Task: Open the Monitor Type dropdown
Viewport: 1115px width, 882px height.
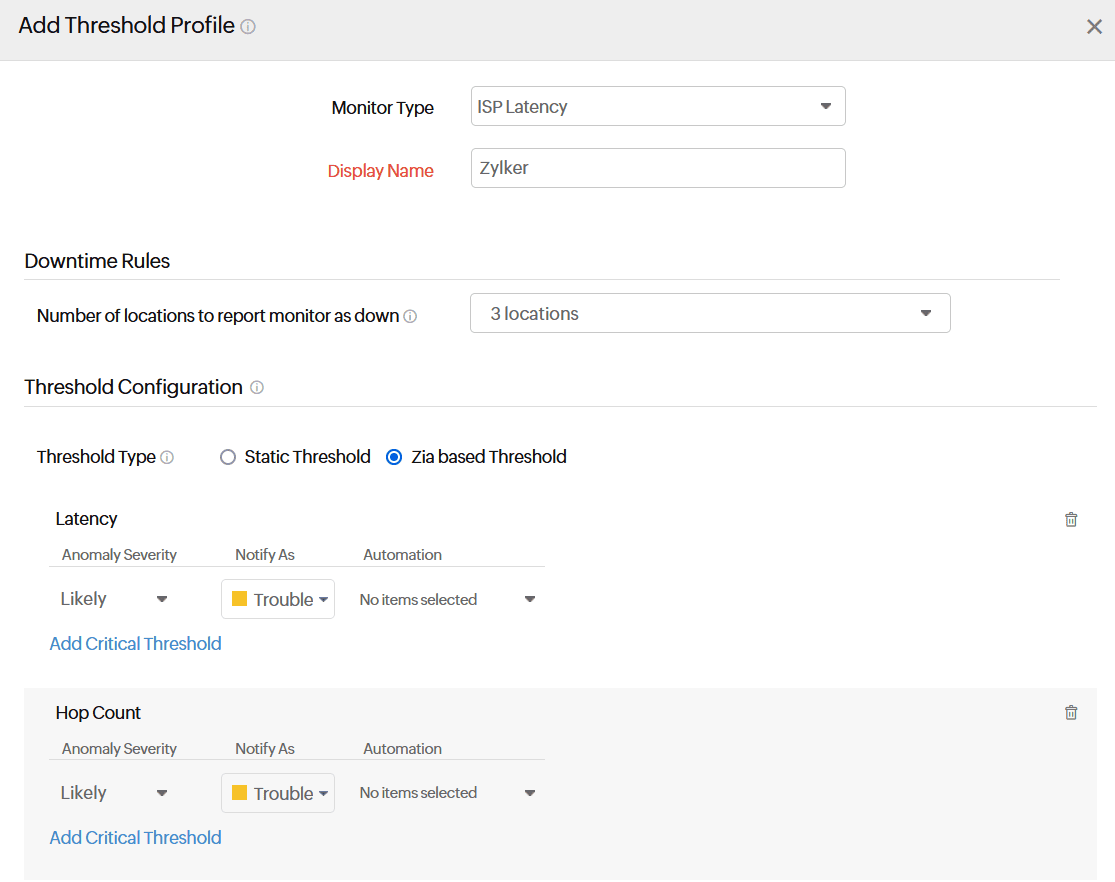Action: tap(657, 106)
